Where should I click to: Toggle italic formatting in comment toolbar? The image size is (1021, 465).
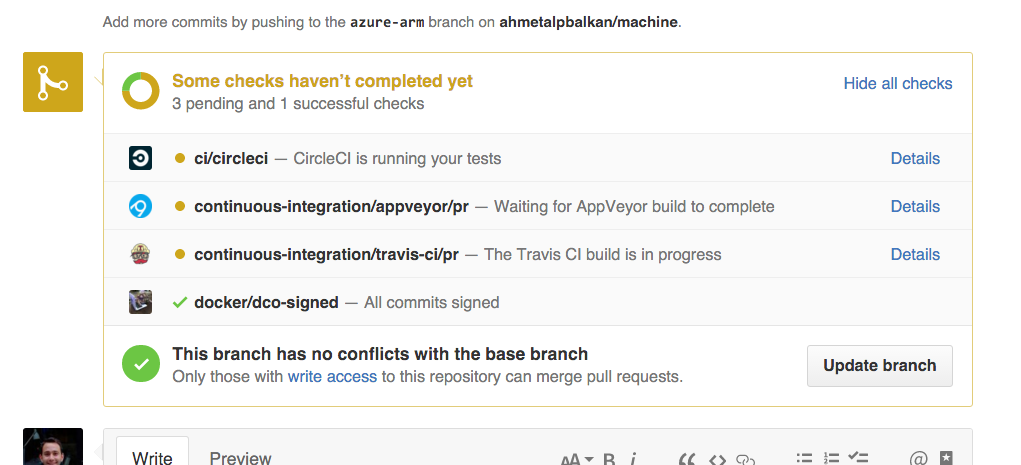click(634, 460)
